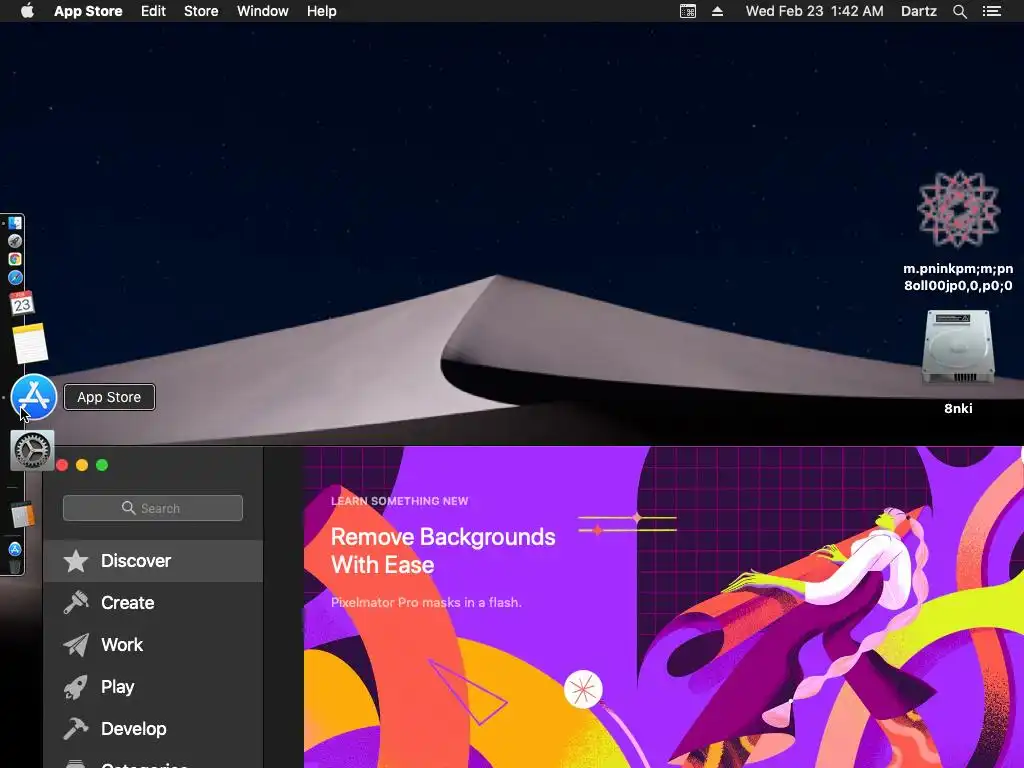Click the Play rocket icon
The height and width of the screenshot is (768, 1024).
click(x=76, y=687)
